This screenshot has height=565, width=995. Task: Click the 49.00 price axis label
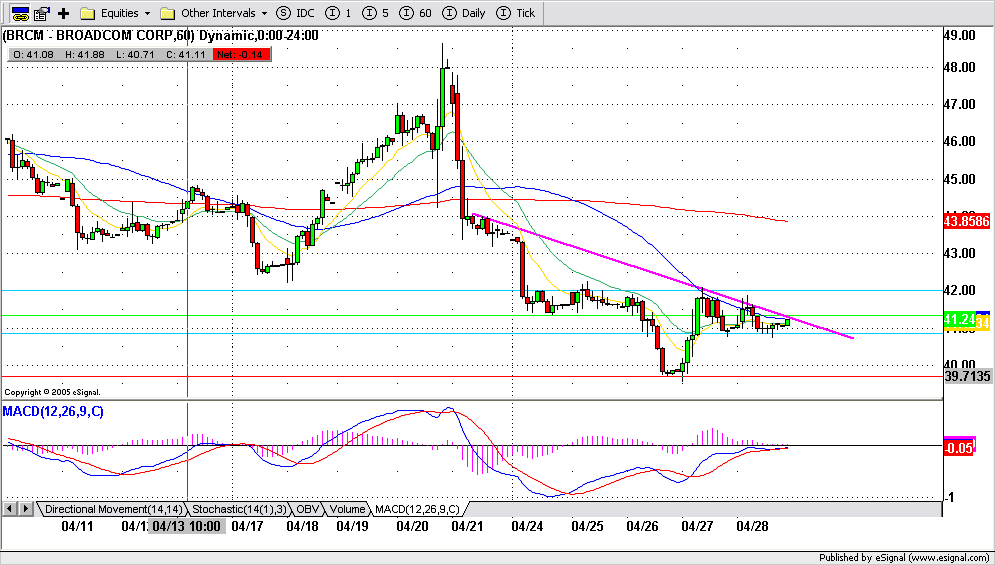959,36
